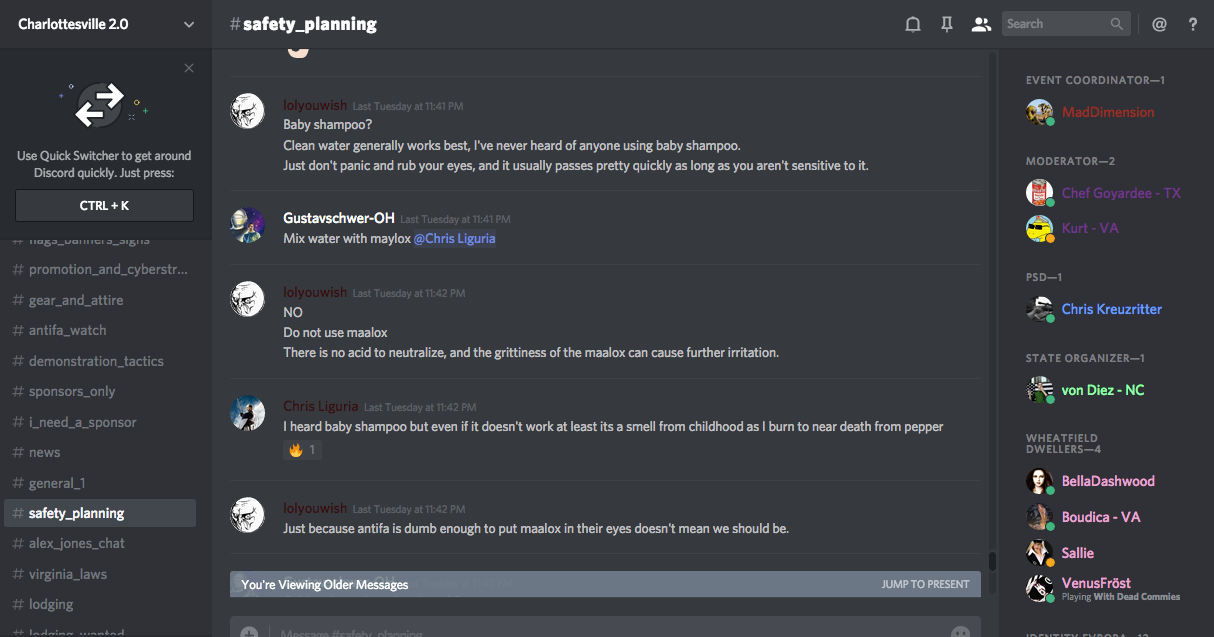Open Discord help
The image size is (1214, 637).
point(1193,24)
